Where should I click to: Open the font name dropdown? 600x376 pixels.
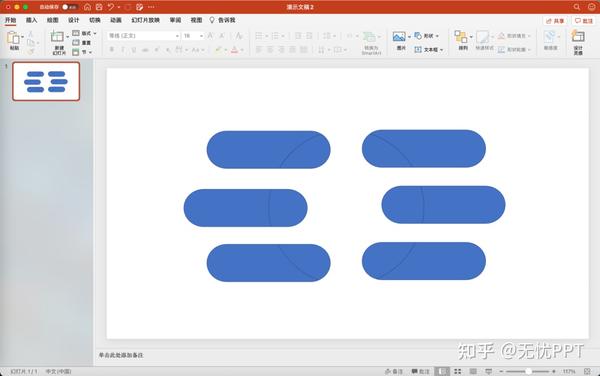(x=177, y=36)
